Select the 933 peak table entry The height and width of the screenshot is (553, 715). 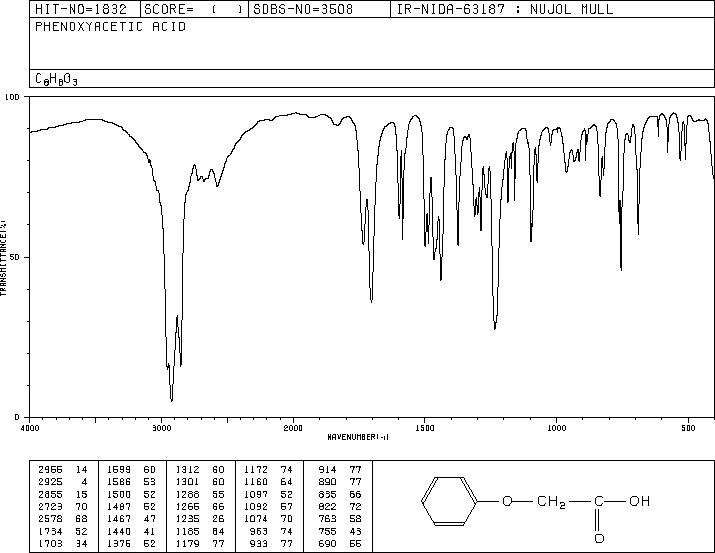271,544
